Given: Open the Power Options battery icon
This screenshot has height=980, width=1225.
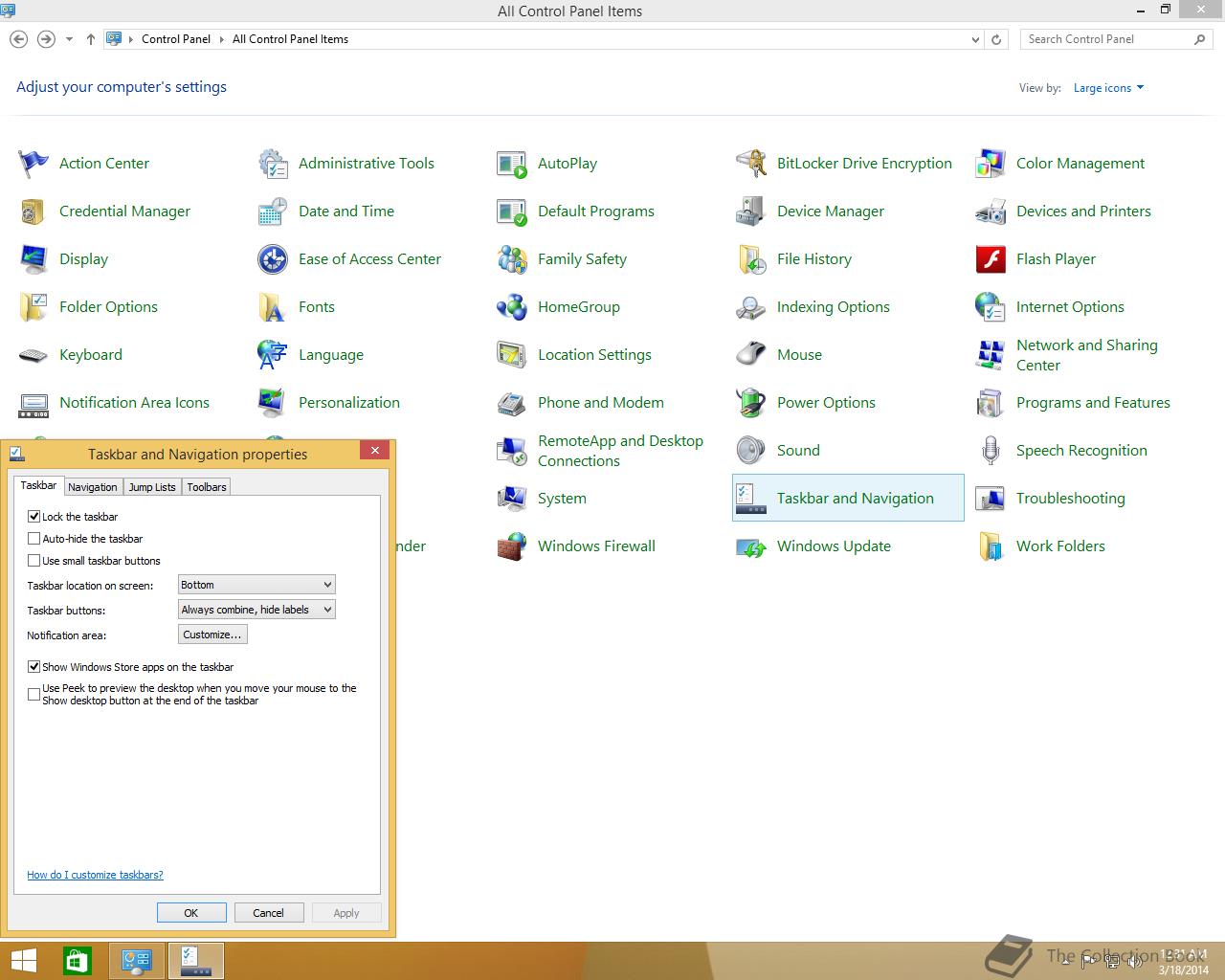Looking at the screenshot, I should point(751,403).
